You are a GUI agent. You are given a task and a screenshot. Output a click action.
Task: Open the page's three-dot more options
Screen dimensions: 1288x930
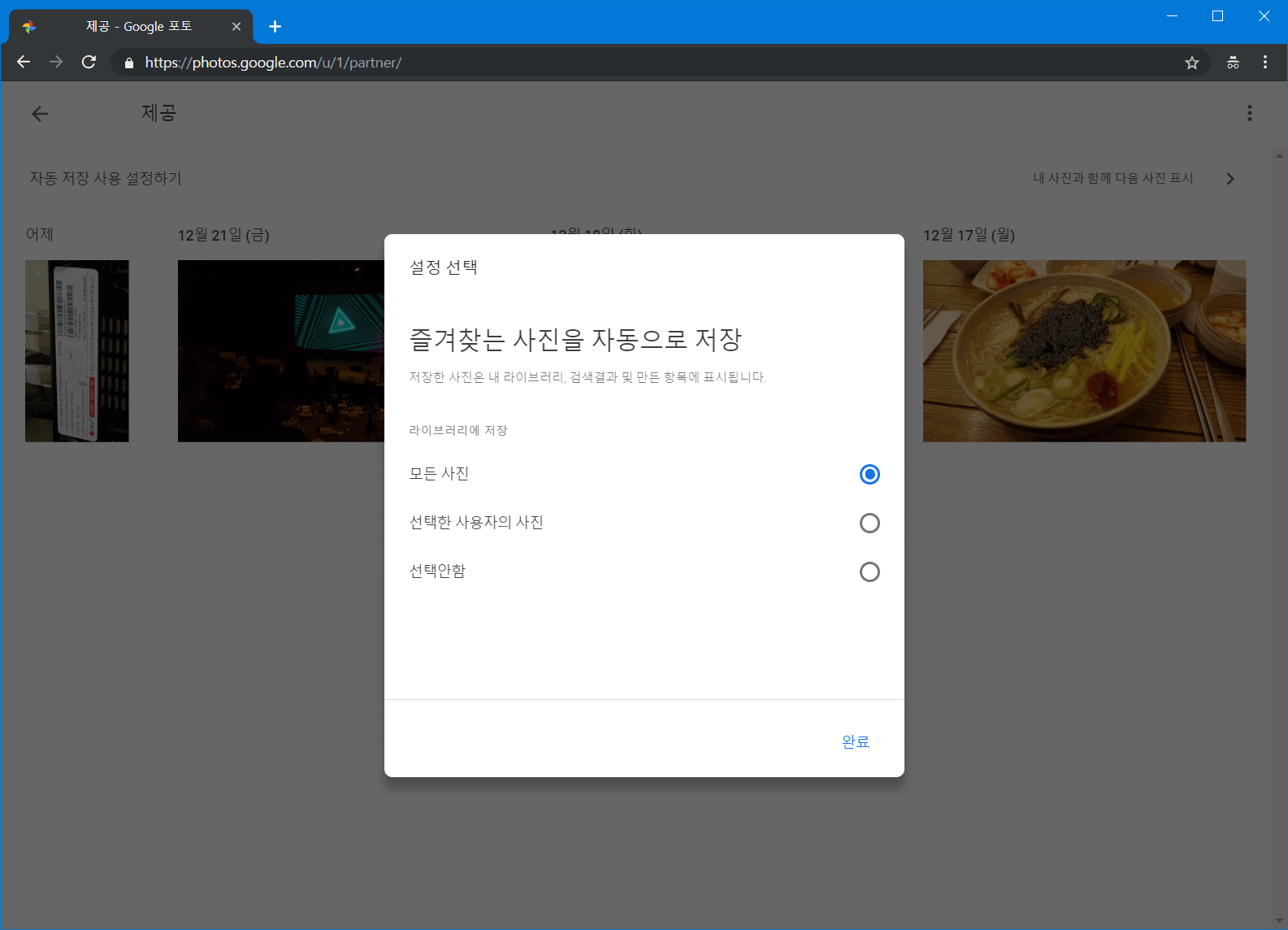(x=1249, y=113)
